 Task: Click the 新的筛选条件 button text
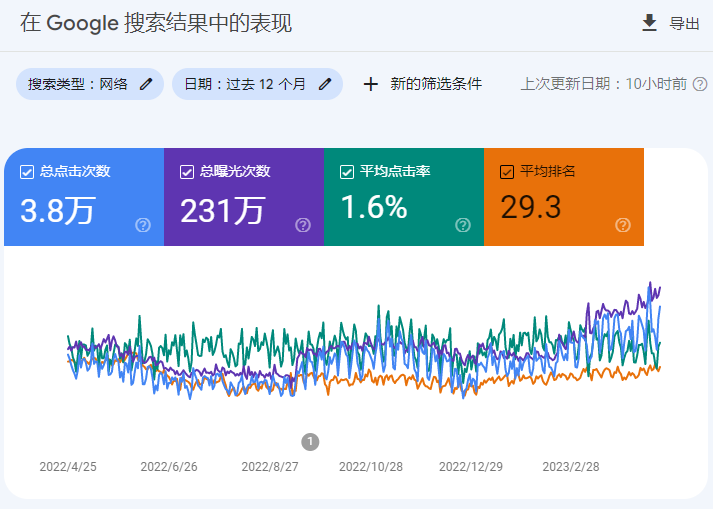point(436,84)
